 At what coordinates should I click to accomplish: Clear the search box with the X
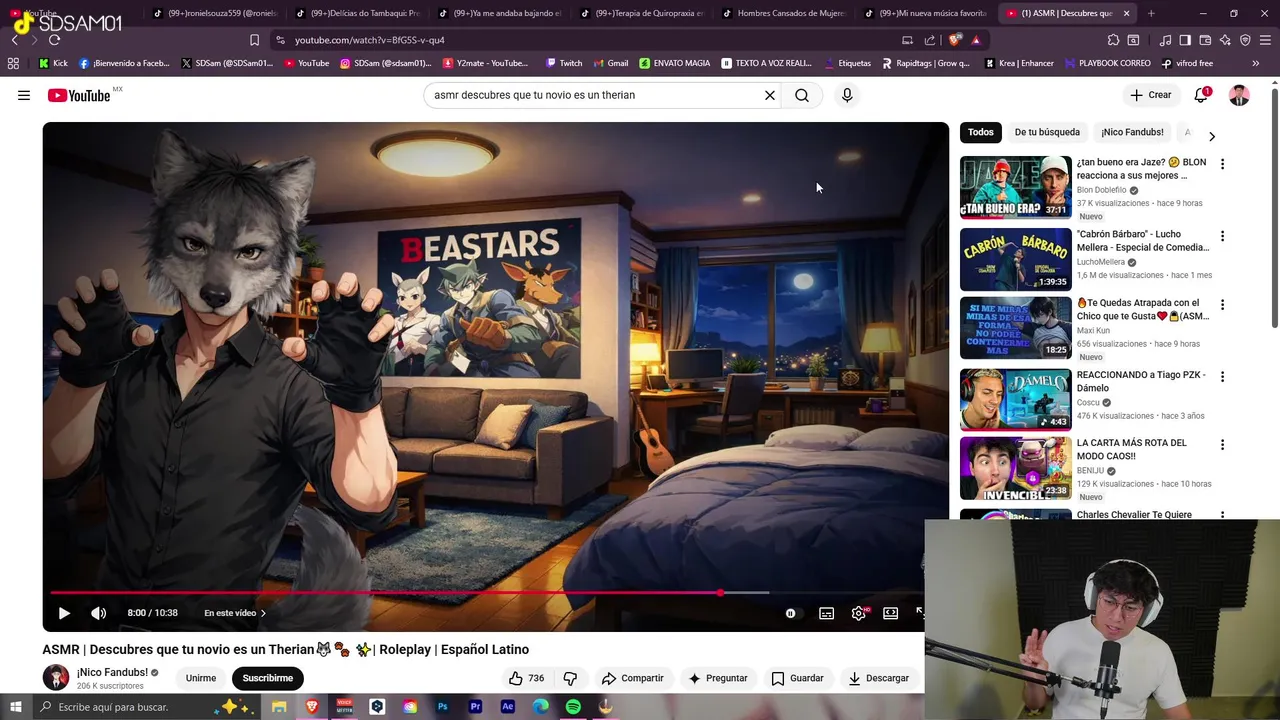pos(770,95)
